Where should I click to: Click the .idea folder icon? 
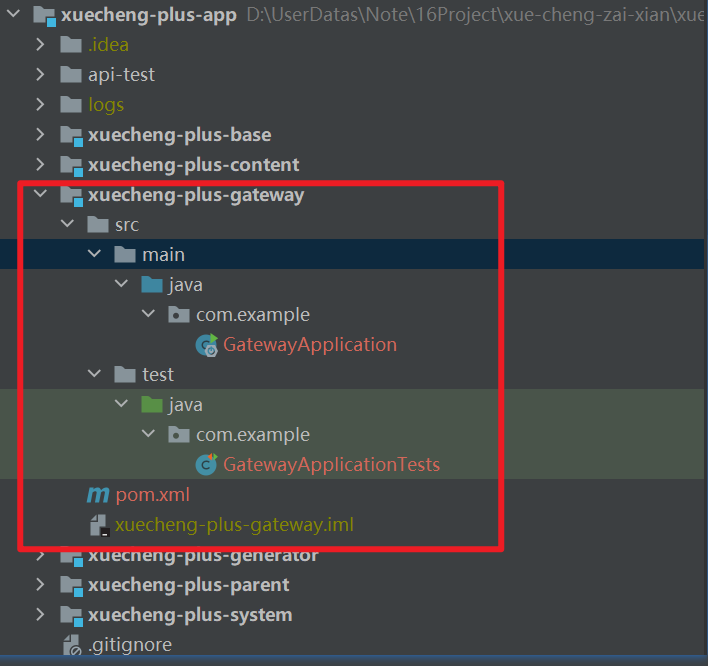pyautogui.click(x=71, y=44)
